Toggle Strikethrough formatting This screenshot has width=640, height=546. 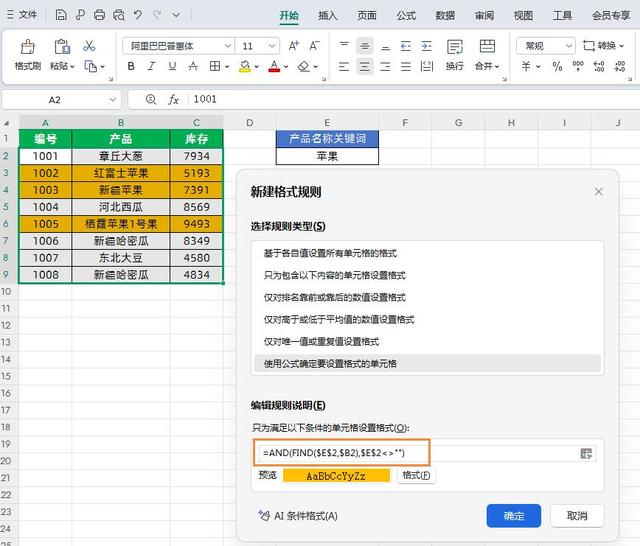tap(193, 66)
